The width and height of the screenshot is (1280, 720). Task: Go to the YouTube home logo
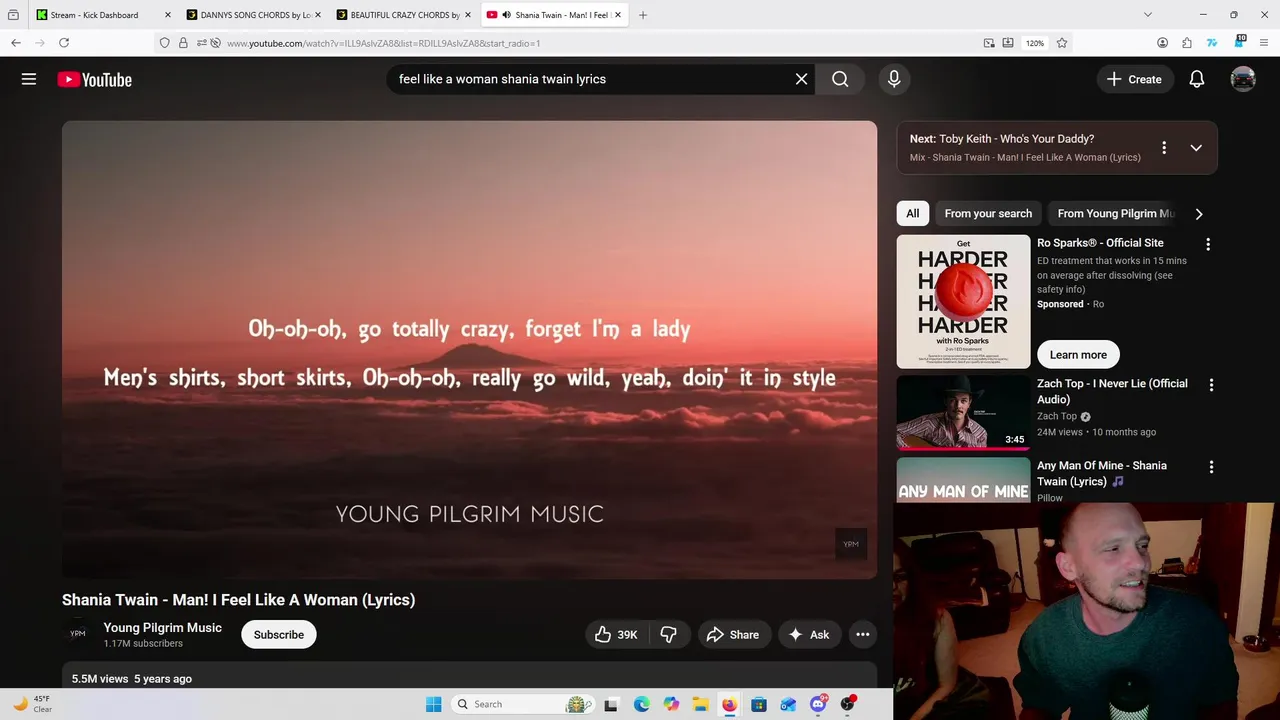[x=94, y=79]
